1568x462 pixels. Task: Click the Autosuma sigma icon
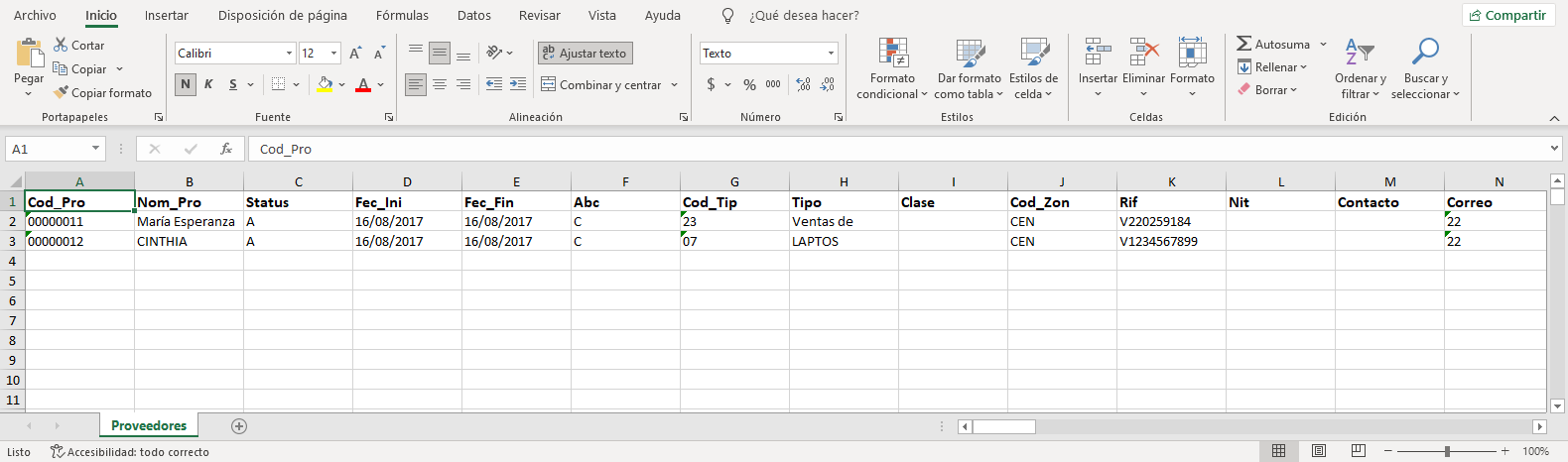click(x=1243, y=44)
